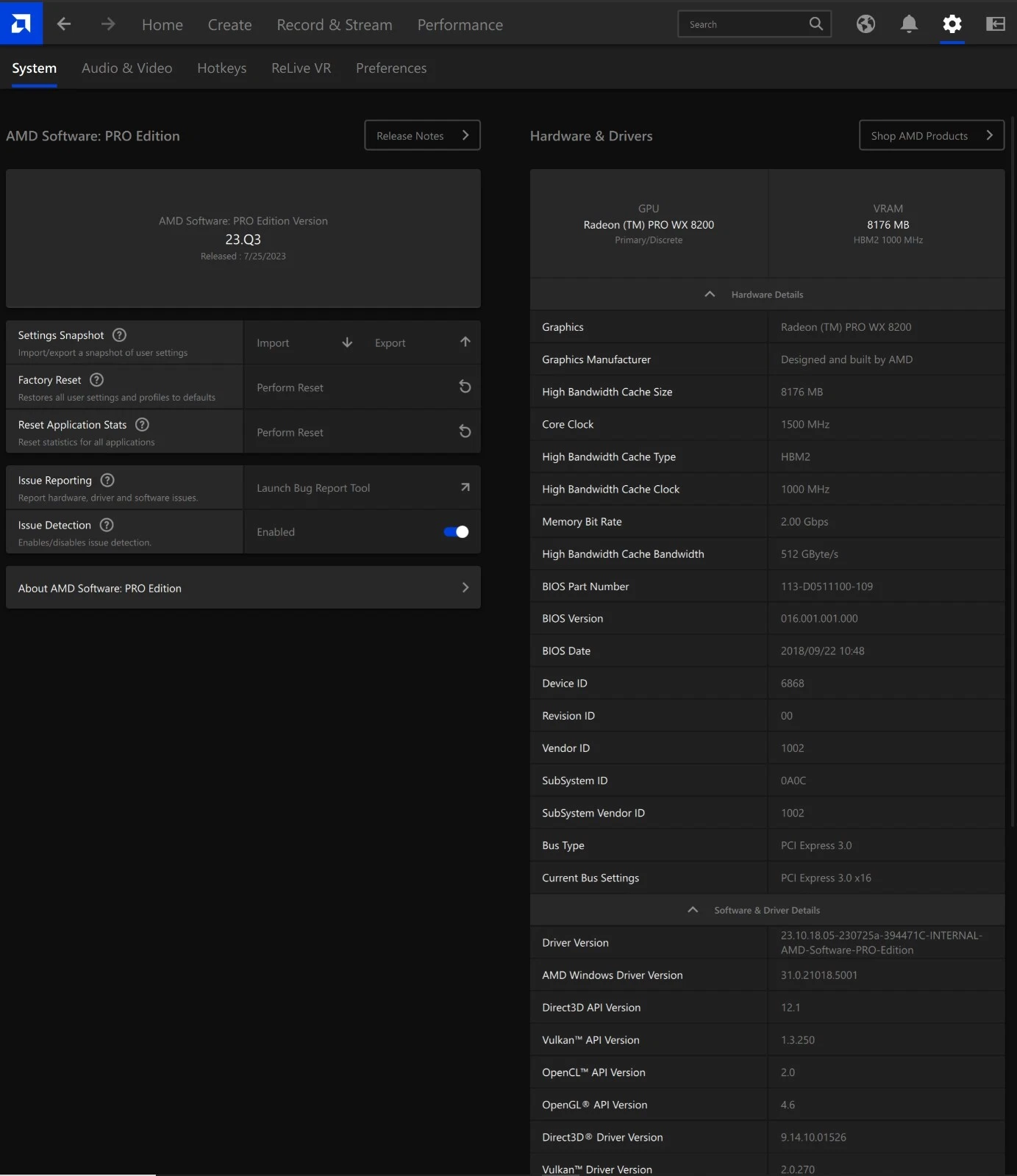Viewport: 1017px width, 1176px height.
Task: Perform Reset for Application Stats
Action: pyautogui.click(x=363, y=432)
